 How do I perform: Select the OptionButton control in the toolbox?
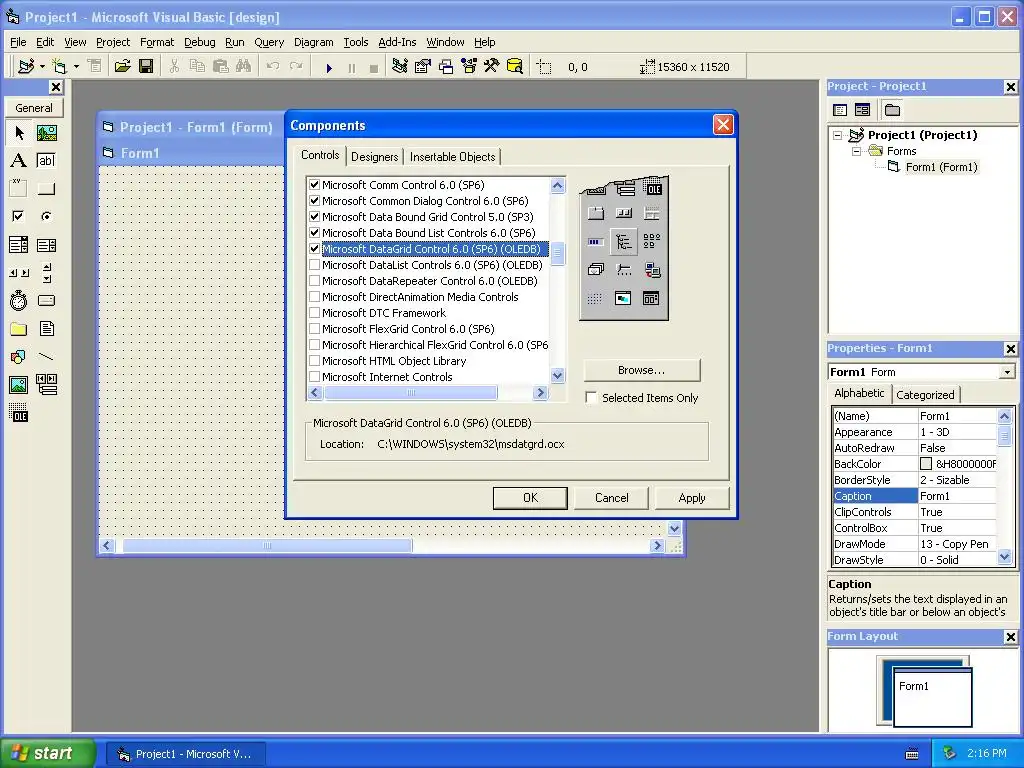[x=46, y=217]
